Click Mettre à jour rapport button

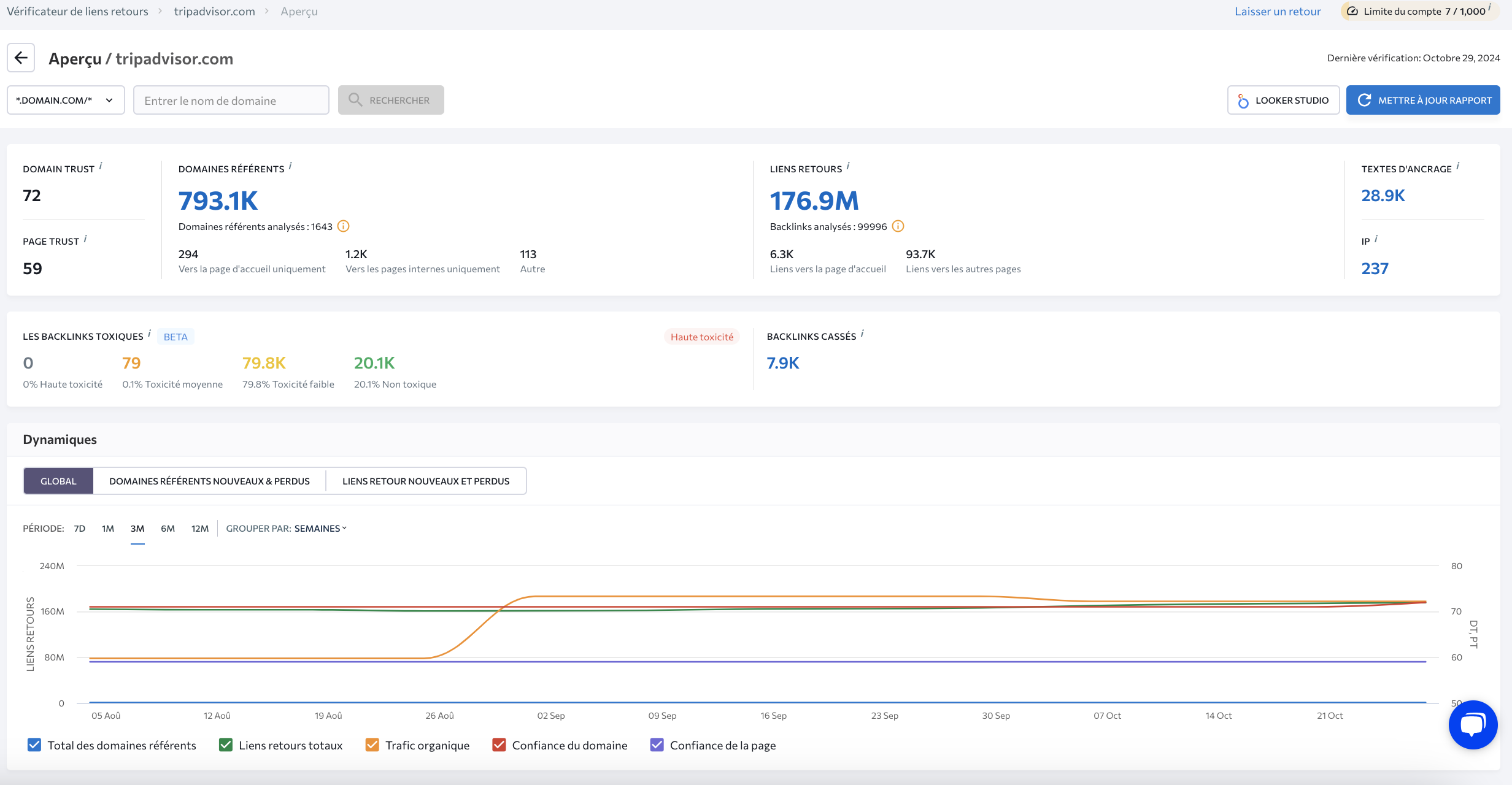coord(1423,100)
